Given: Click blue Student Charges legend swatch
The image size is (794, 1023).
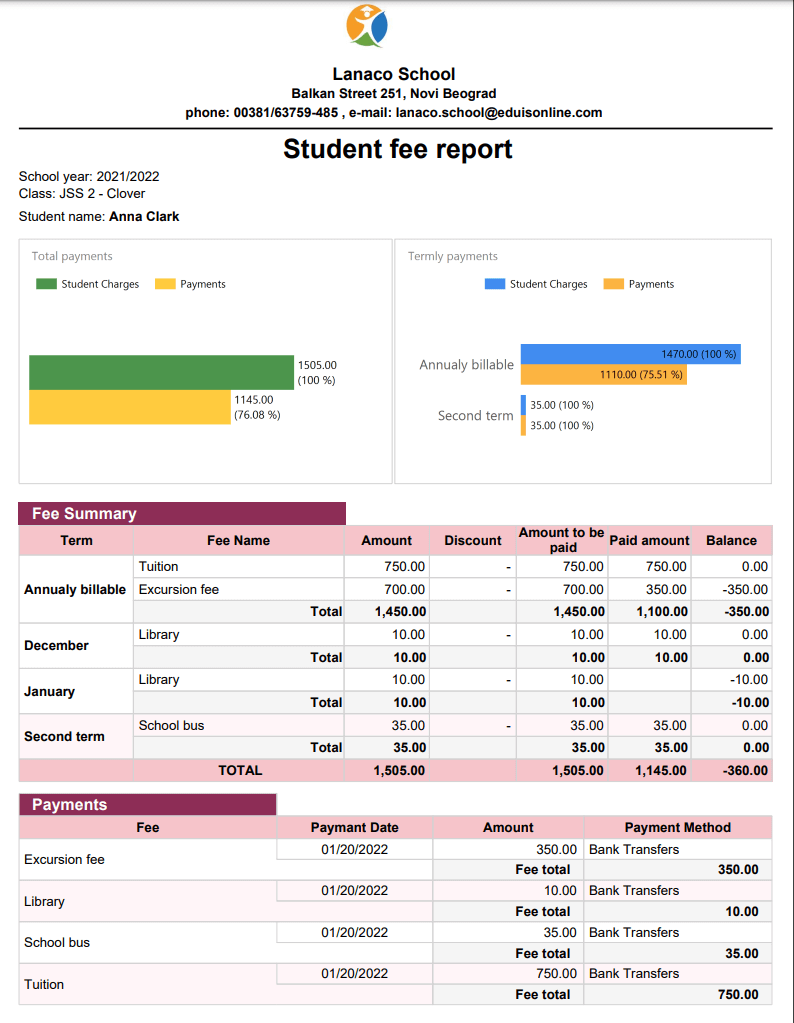Looking at the screenshot, I should 495,284.
